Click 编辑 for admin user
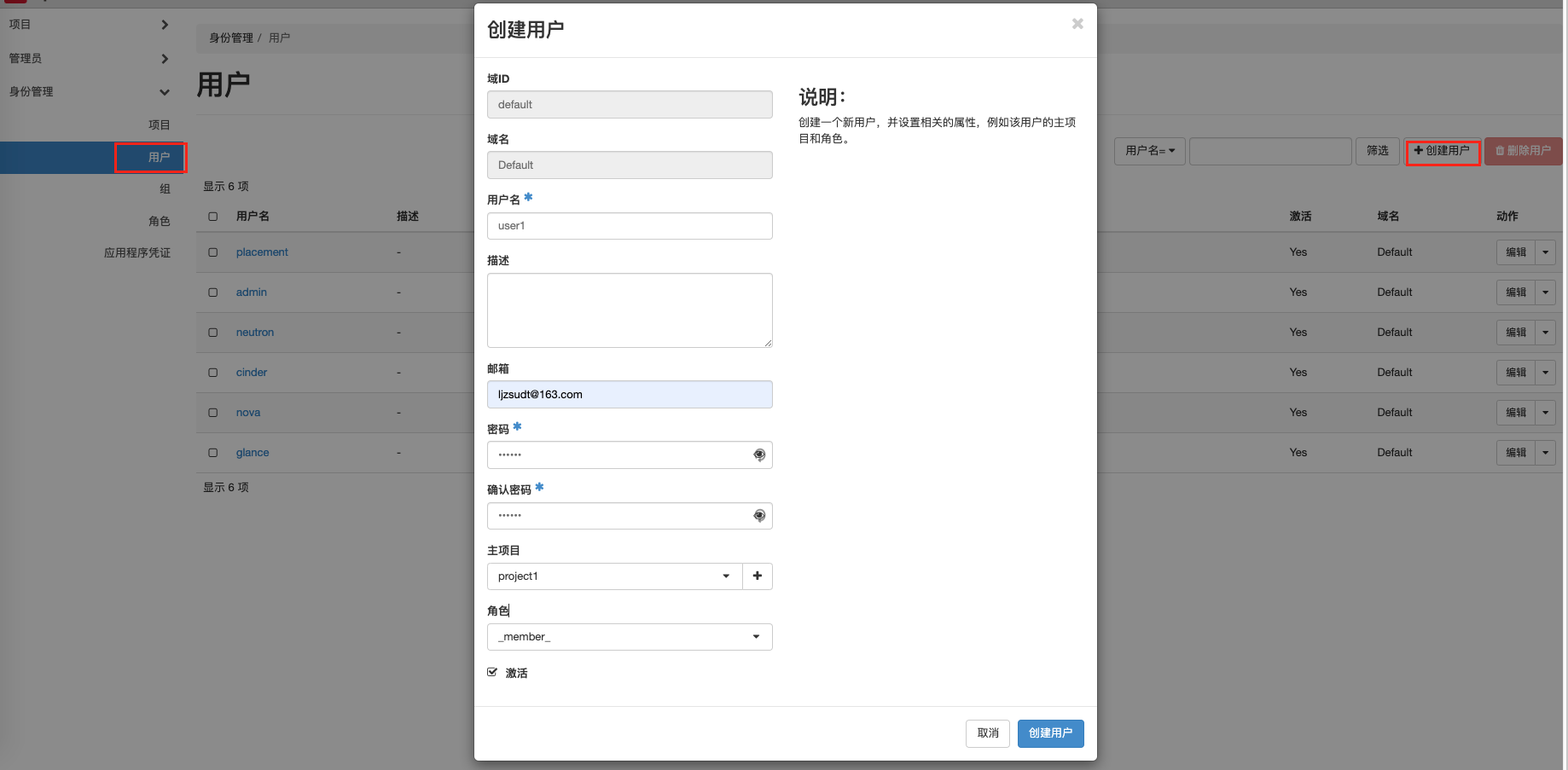 click(x=1516, y=292)
